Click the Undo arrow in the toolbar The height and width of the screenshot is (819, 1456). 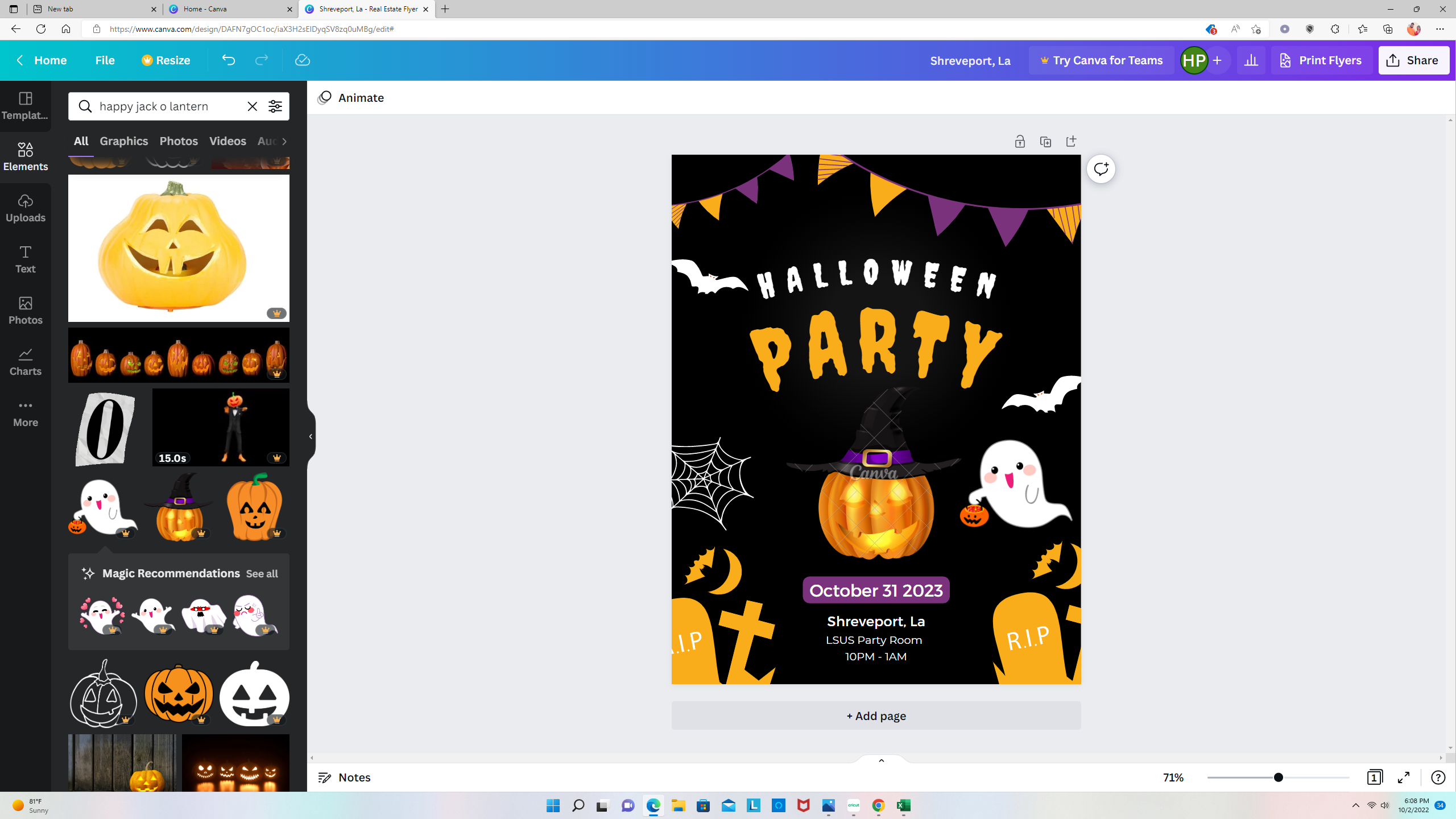pyautogui.click(x=229, y=60)
